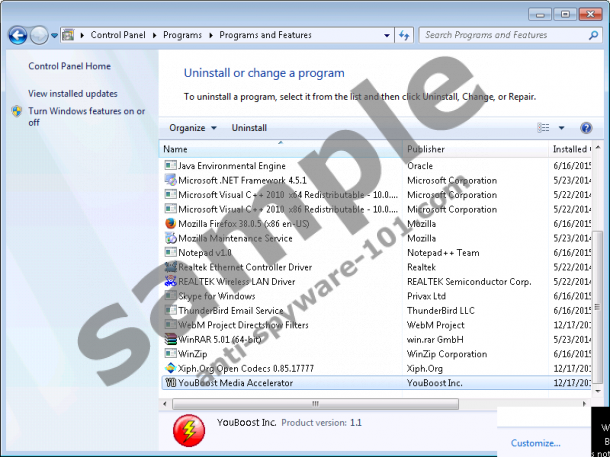The height and width of the screenshot is (457, 610).
Task: Click Uninstall in the toolbar
Action: point(249,128)
